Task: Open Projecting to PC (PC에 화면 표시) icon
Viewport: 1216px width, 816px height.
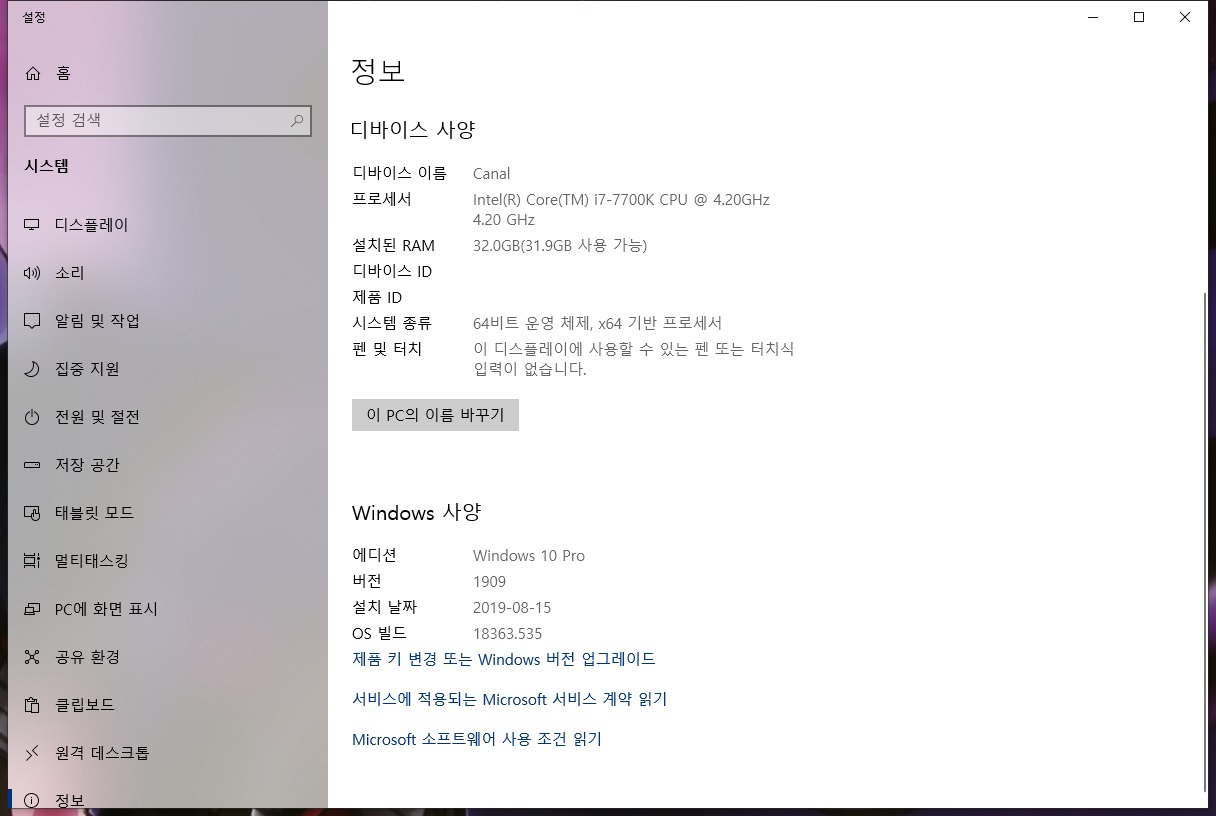Action: tap(33, 609)
